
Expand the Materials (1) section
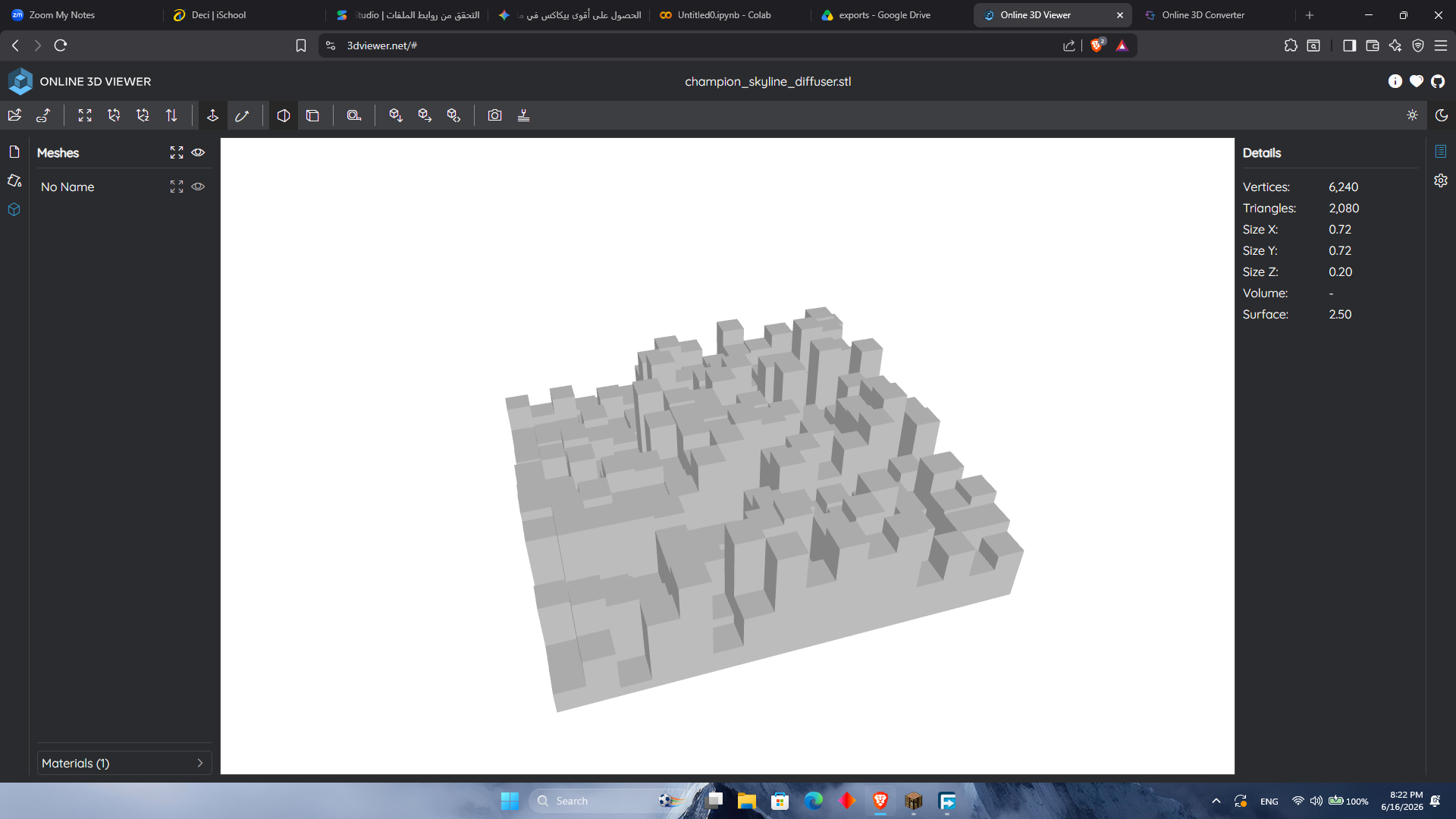[x=124, y=763]
